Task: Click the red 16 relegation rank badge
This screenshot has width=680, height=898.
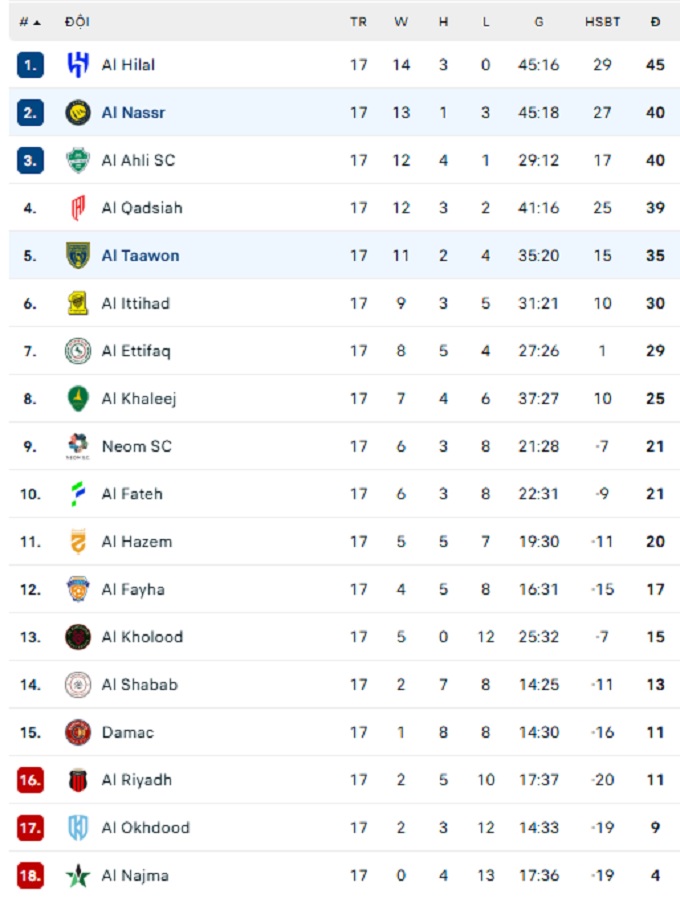Action: pyautogui.click(x=30, y=780)
